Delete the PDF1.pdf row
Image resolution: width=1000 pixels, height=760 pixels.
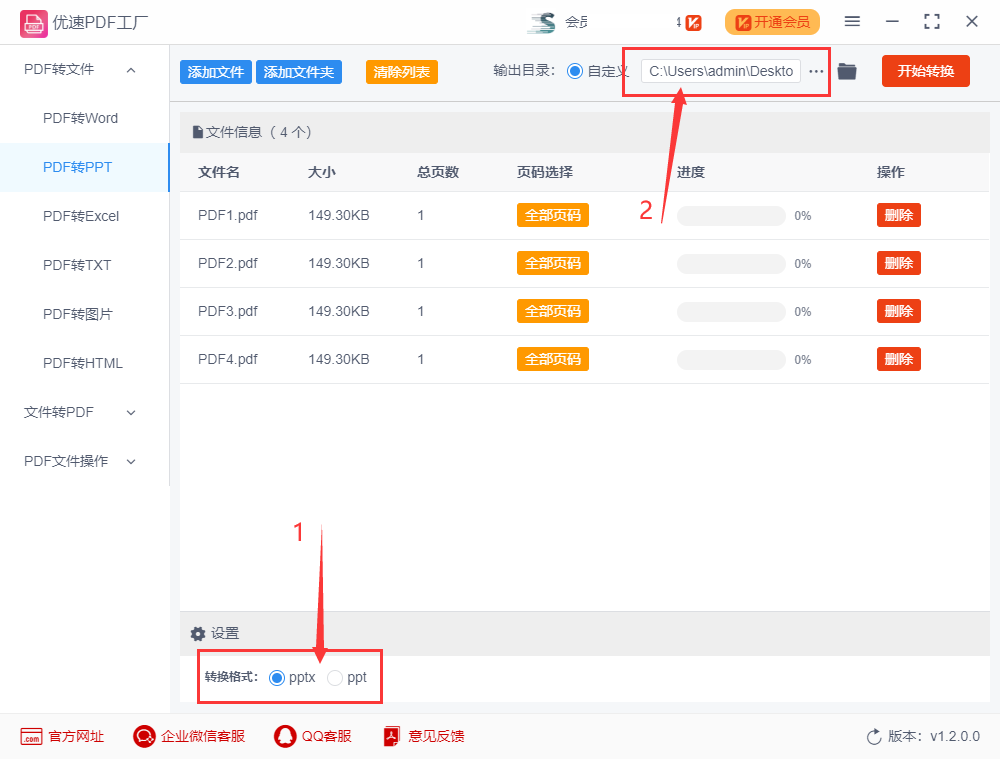[x=899, y=216]
